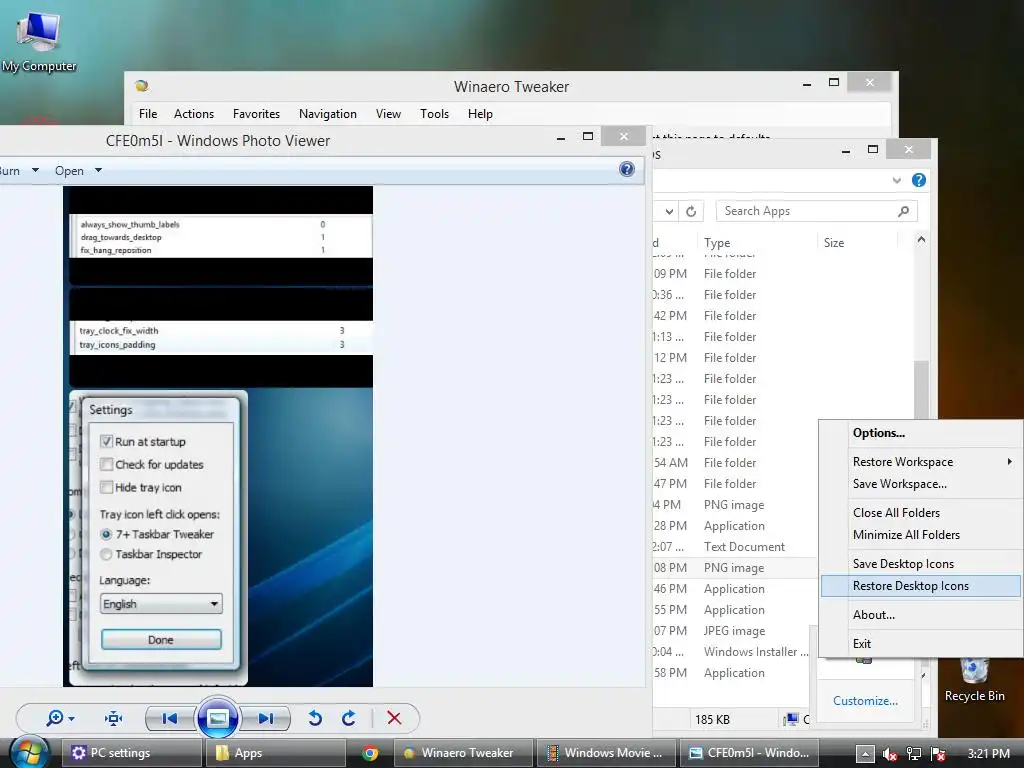This screenshot has width=1024, height=768.
Task: Go to next photo
Action: [x=266, y=718]
